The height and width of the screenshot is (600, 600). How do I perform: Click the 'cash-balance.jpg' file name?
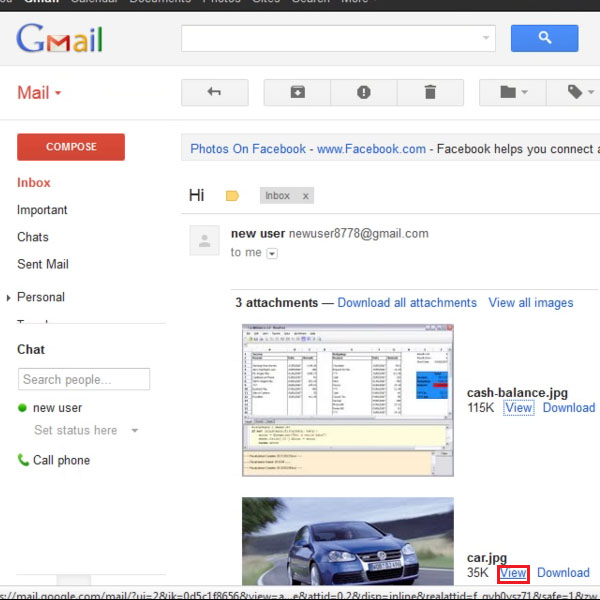tap(517, 393)
